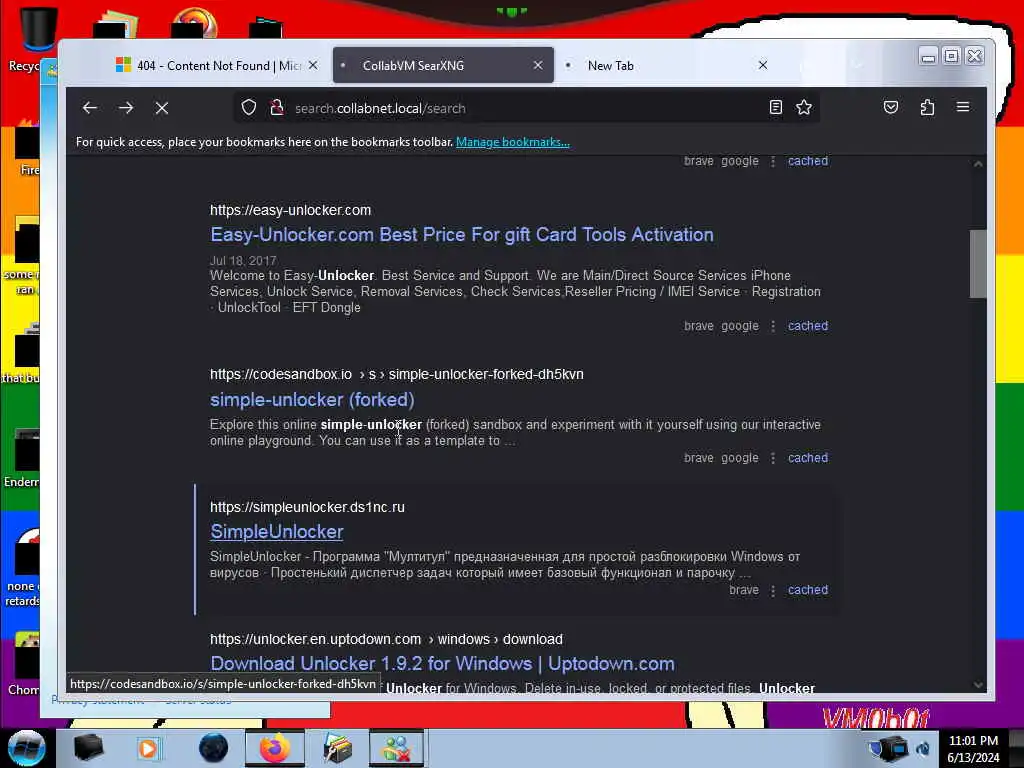Open the Firefox hamburger application menu
Screen dimensions: 1024x768
963,107
